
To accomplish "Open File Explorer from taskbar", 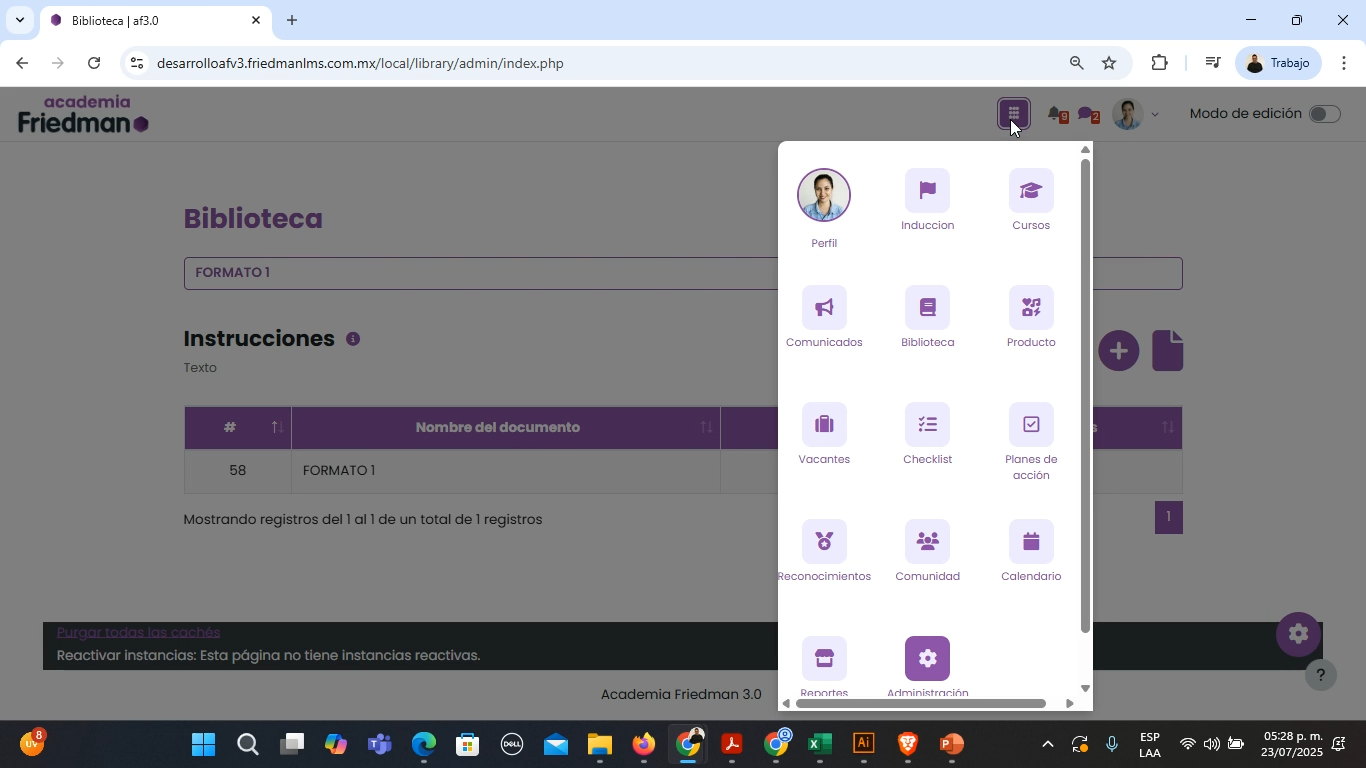I will pos(599,744).
